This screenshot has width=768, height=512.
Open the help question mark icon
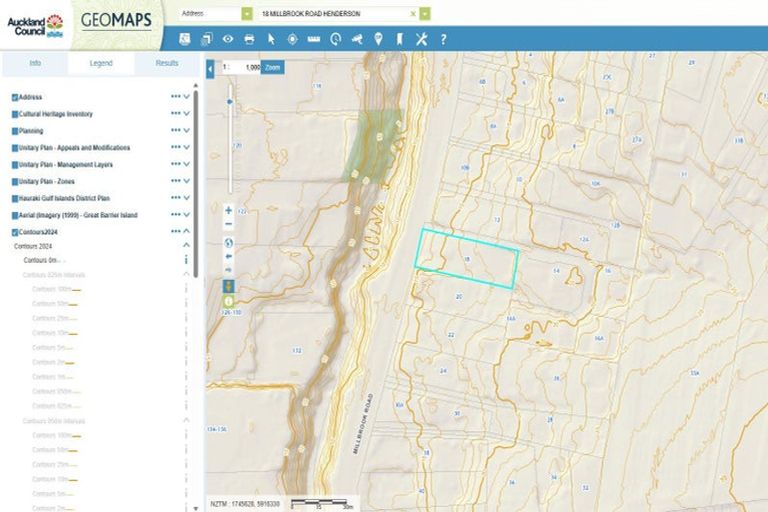pyautogui.click(x=443, y=39)
